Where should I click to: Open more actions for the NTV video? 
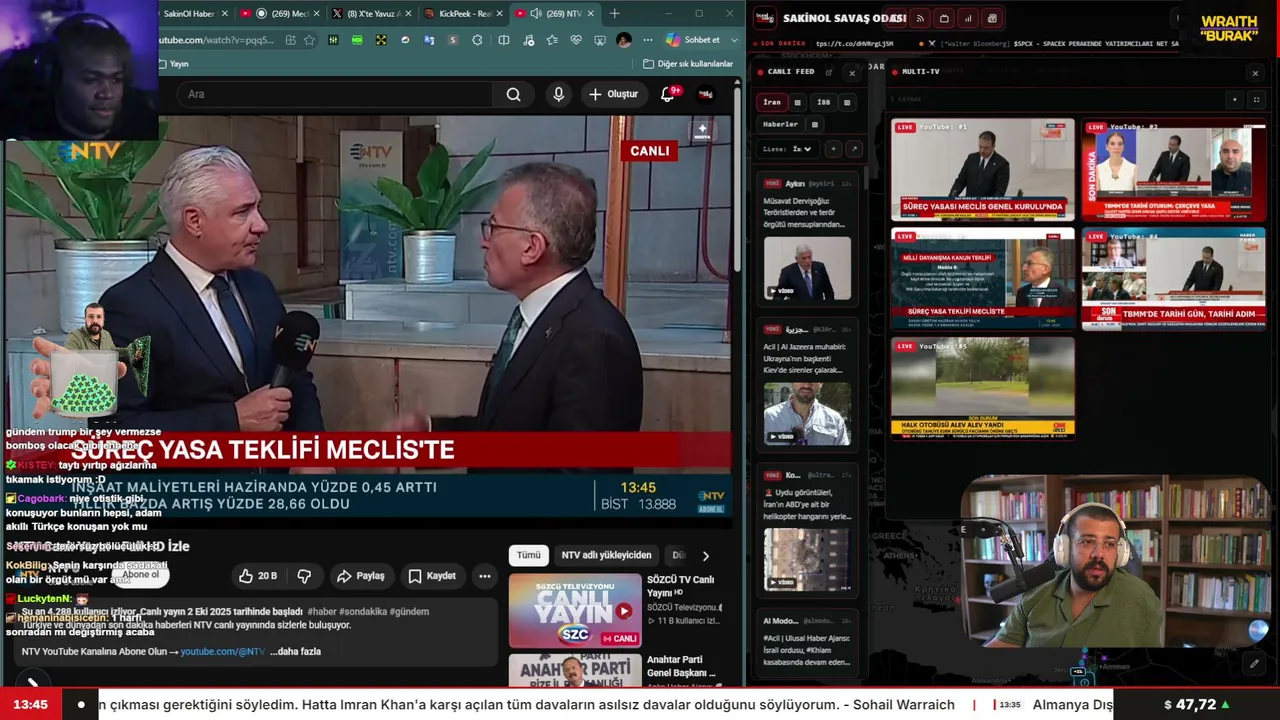[485, 576]
